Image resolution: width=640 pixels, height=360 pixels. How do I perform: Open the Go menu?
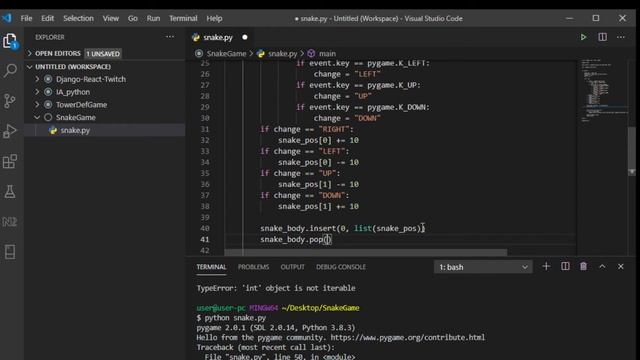click(133, 18)
